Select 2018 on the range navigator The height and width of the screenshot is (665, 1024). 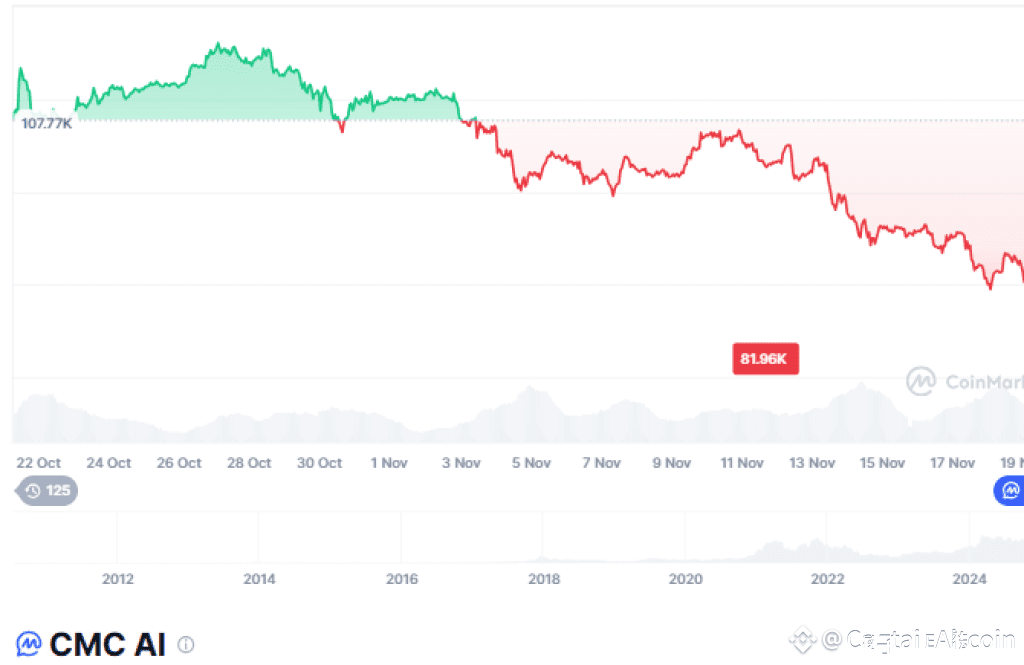pyautogui.click(x=544, y=578)
